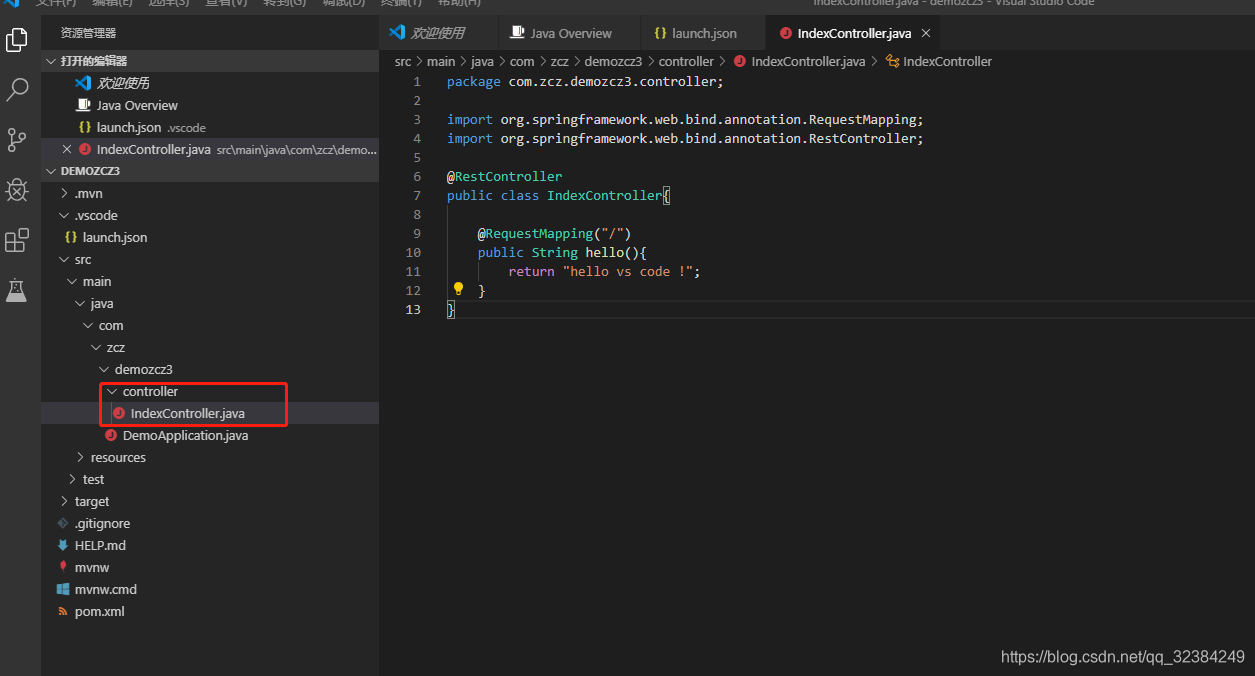Click the IndexController.java breadcrumb segment
Screen dimensions: 1255x676
[799, 61]
